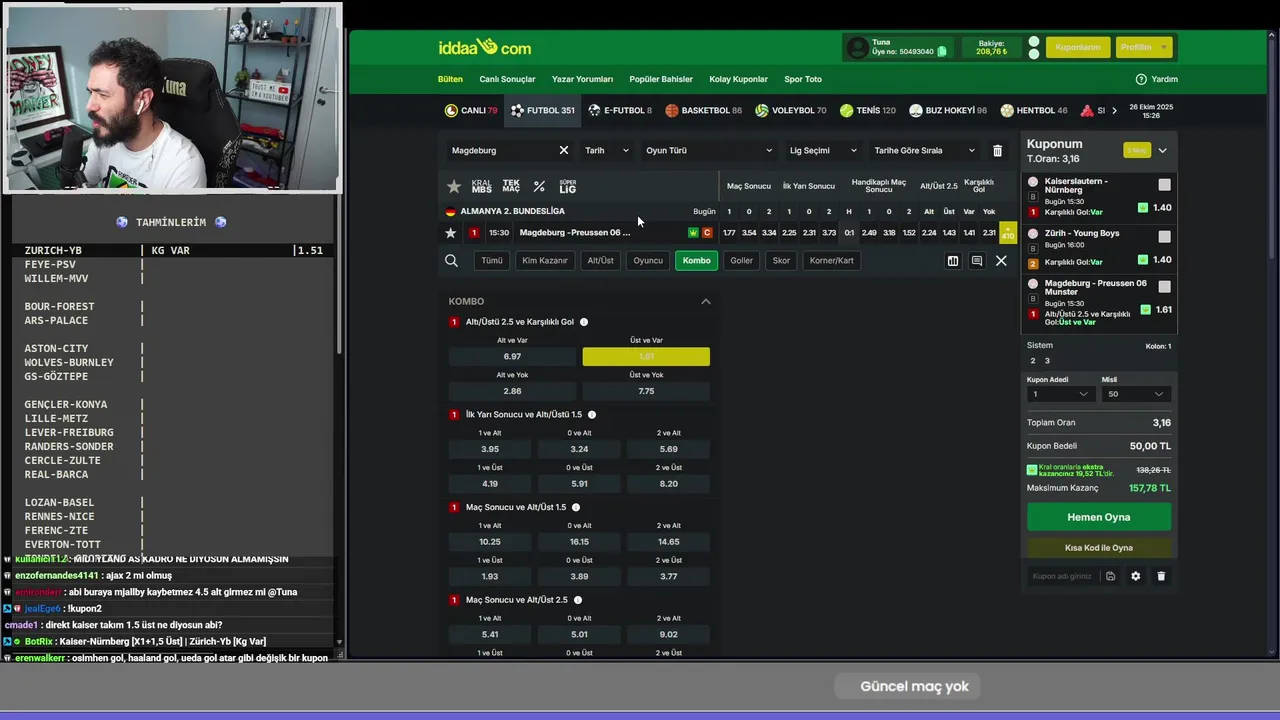Click the chat panel scrollbar down arrow
Image resolution: width=1280 pixels, height=720 pixels.
point(339,642)
